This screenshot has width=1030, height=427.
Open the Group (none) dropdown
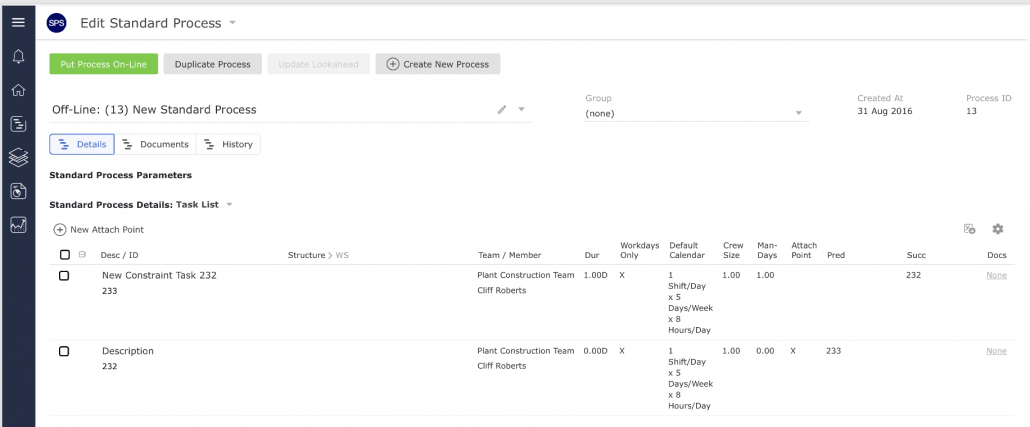pyautogui.click(x=696, y=113)
